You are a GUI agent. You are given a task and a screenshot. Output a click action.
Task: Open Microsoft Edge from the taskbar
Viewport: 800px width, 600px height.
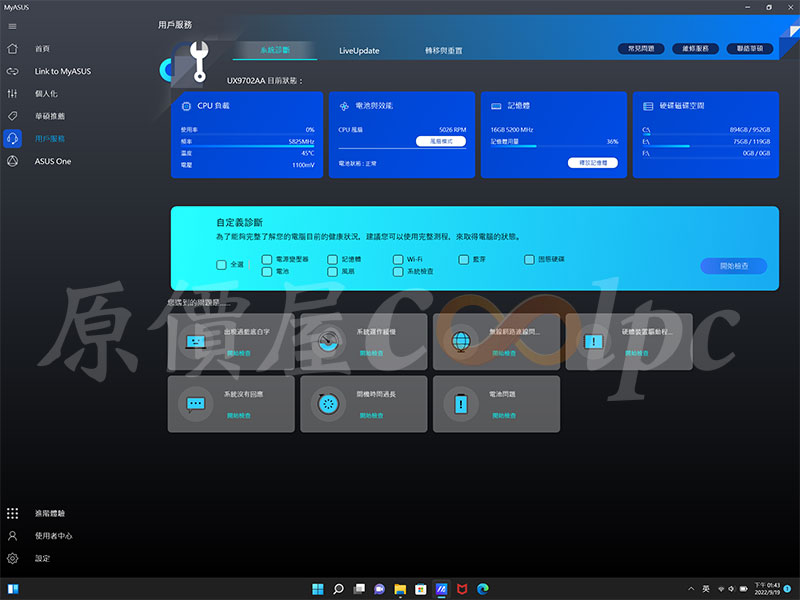483,589
